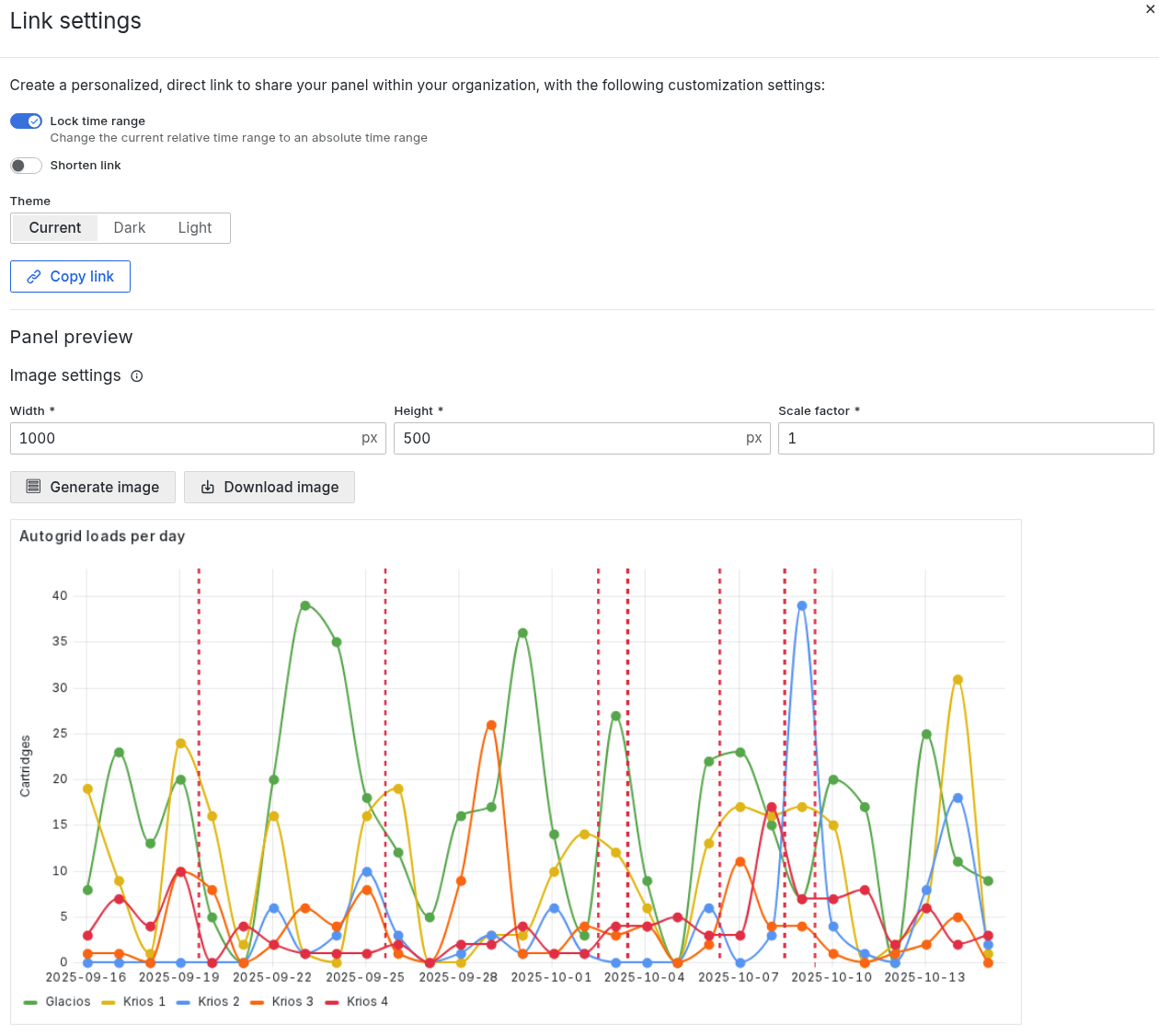1159x1036 pixels.
Task: Select the Light theme option
Action: click(195, 228)
